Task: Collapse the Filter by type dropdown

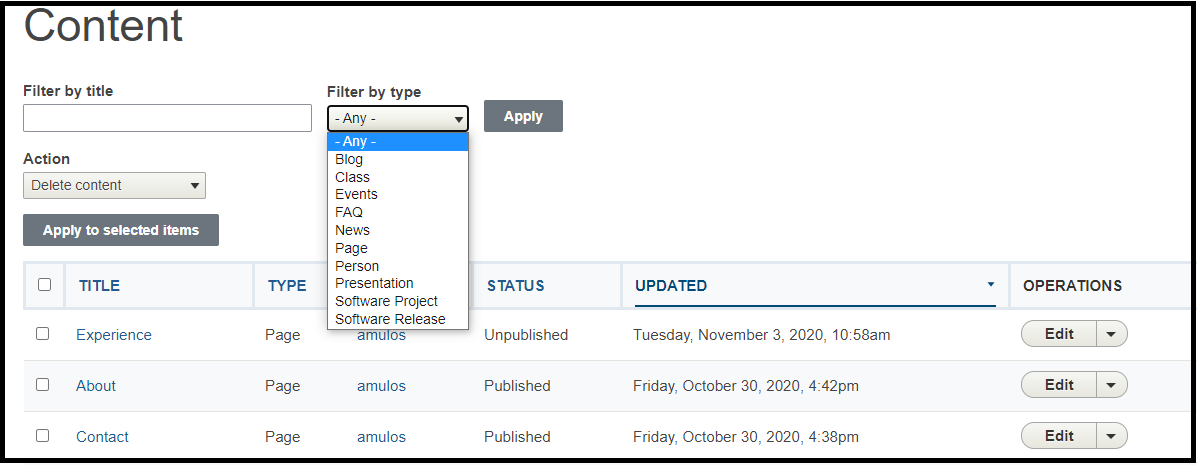Action: [x=397, y=118]
